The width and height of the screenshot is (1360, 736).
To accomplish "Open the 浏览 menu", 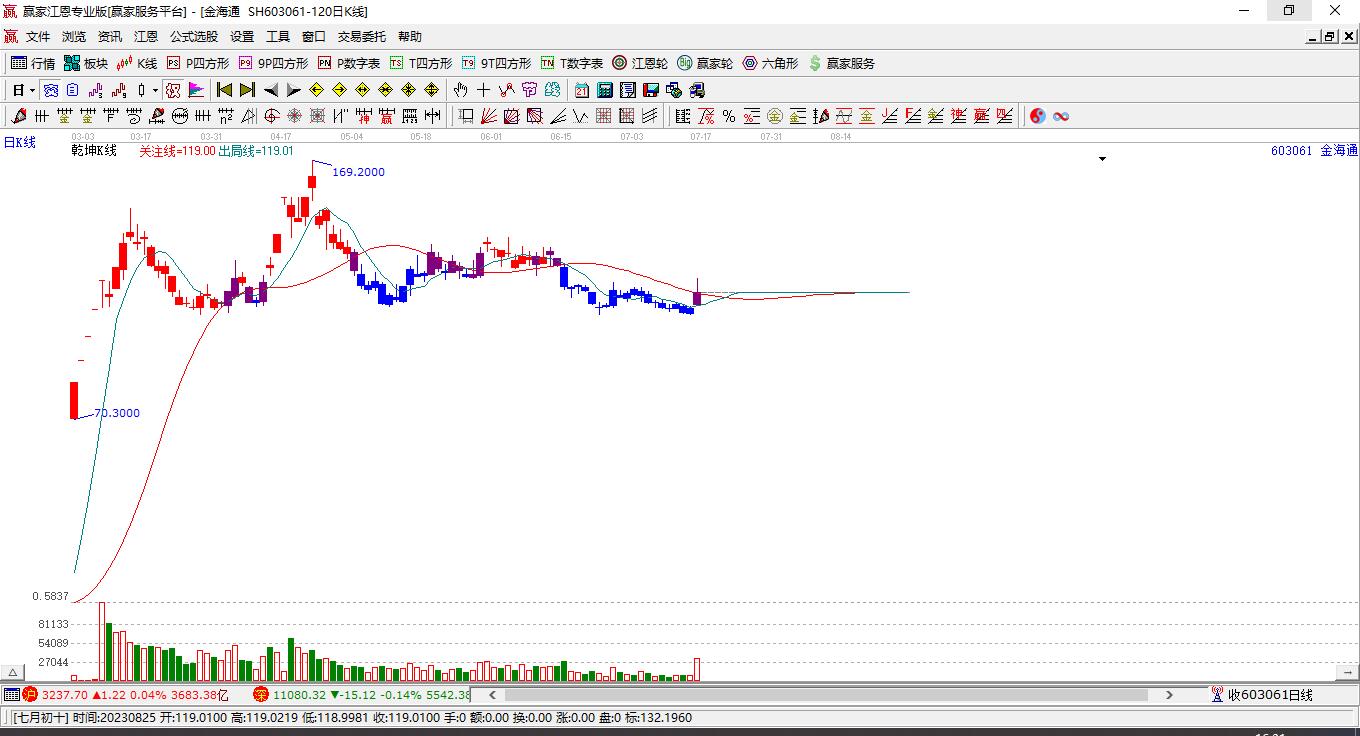I will point(74,37).
